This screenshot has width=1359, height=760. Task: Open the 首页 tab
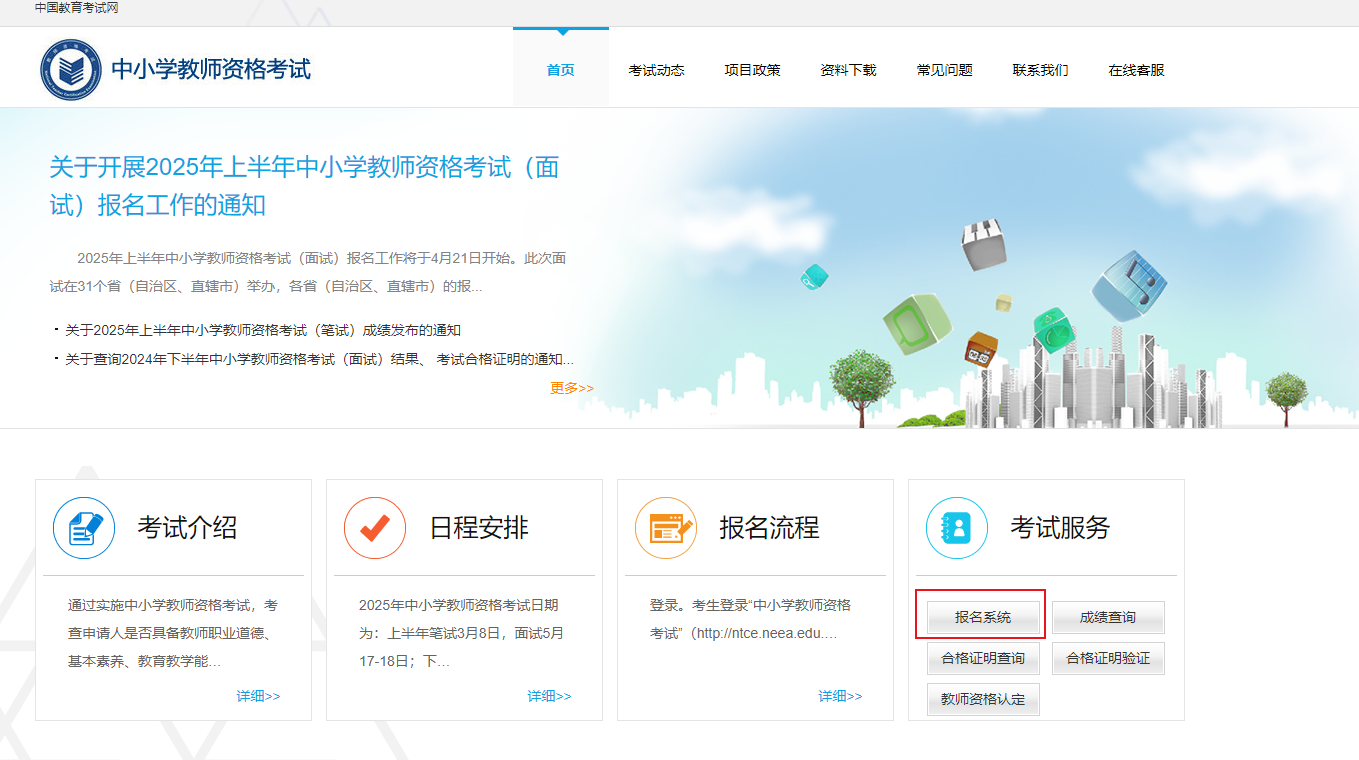click(x=561, y=70)
